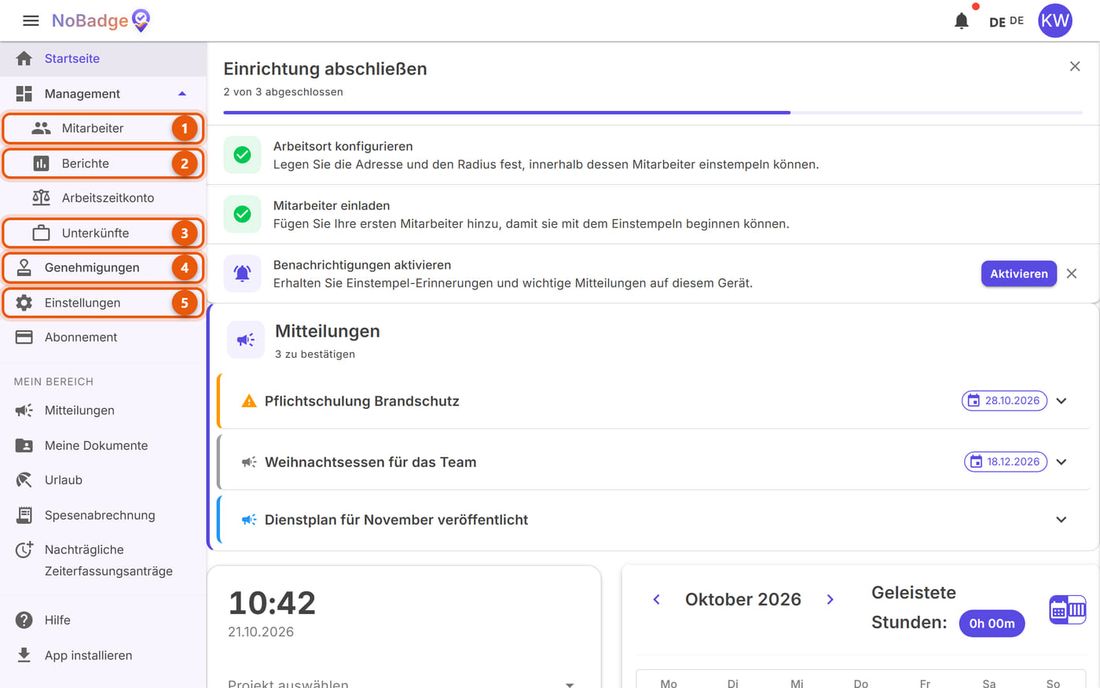Screen dimensions: 1100x688
Task: Click the Management dashboard icon
Action: click(24, 93)
